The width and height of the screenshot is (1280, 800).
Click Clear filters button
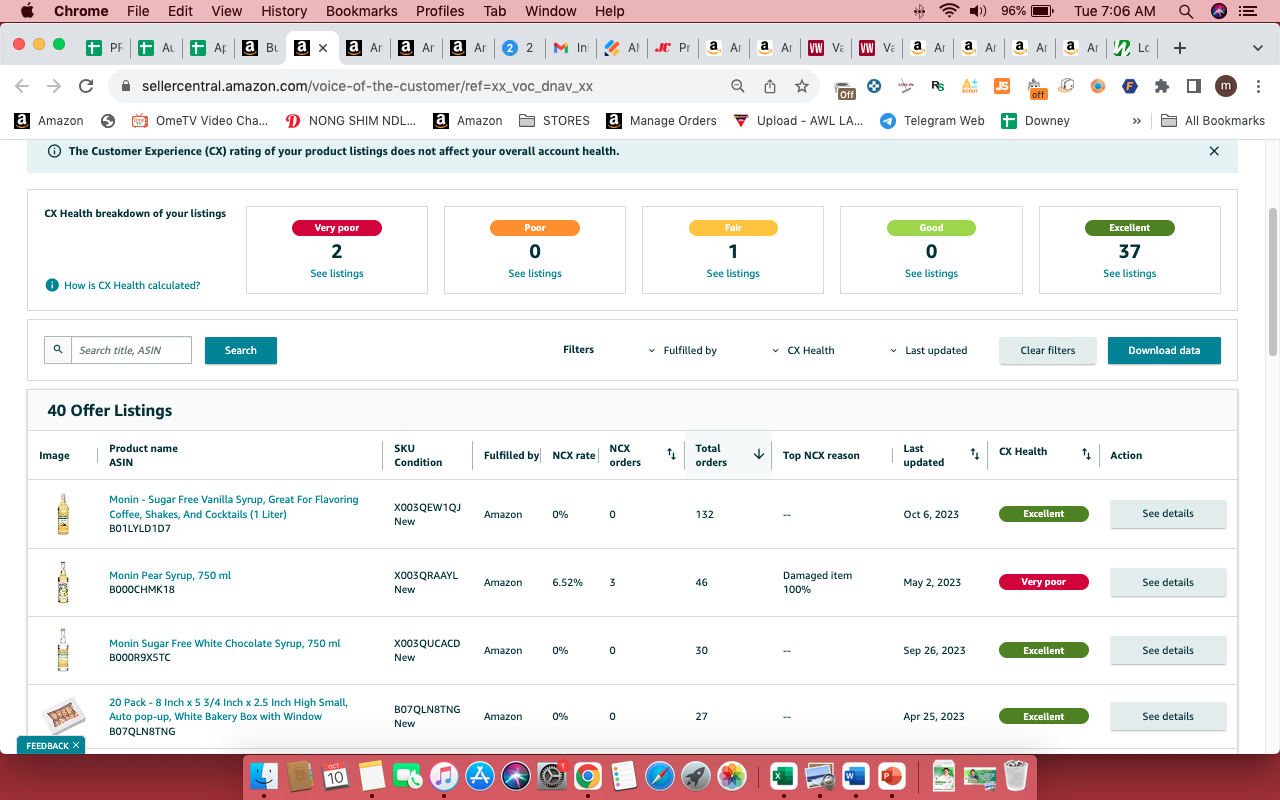pyautogui.click(x=1048, y=351)
